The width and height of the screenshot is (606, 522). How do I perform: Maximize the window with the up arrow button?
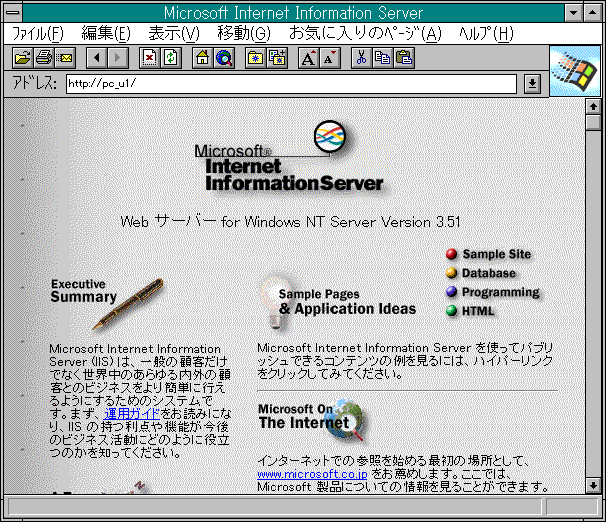[592, 13]
